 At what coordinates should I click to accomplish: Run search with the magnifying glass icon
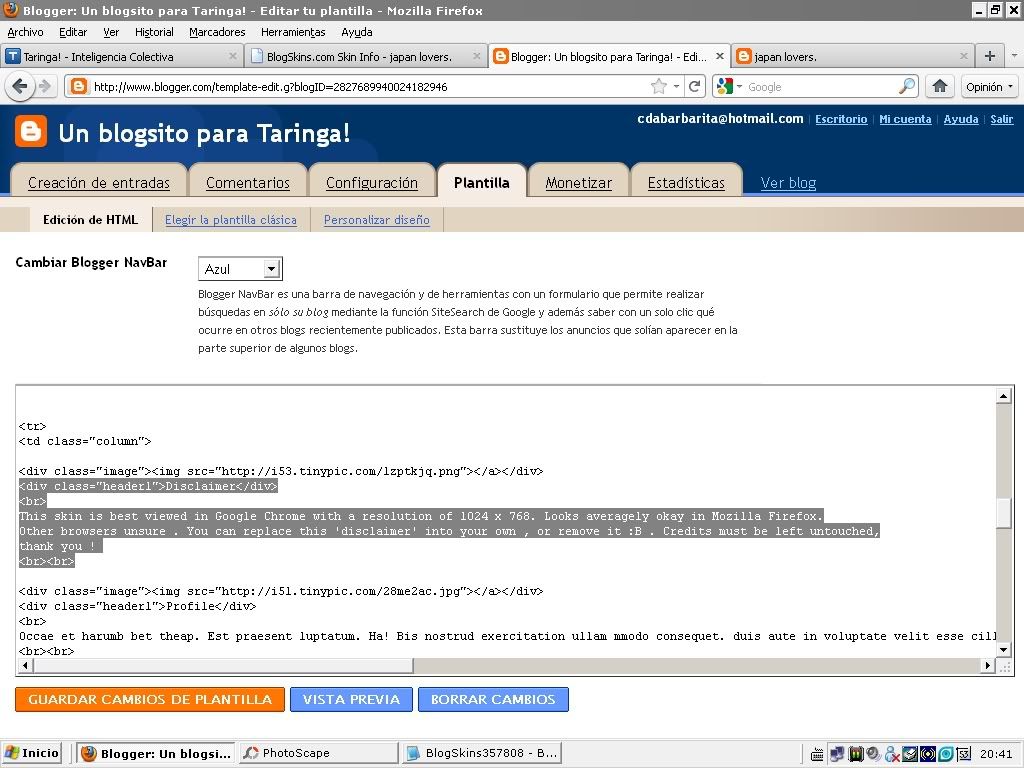[906, 86]
